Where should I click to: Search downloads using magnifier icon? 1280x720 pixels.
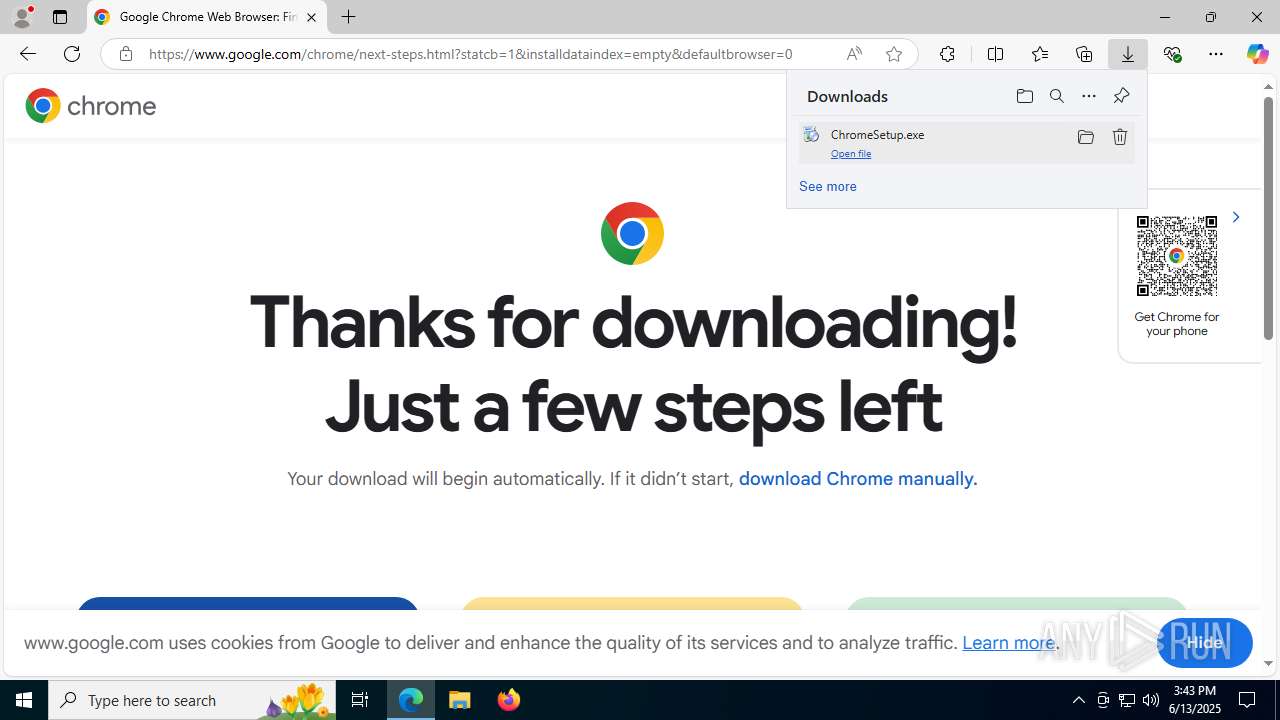click(1057, 96)
